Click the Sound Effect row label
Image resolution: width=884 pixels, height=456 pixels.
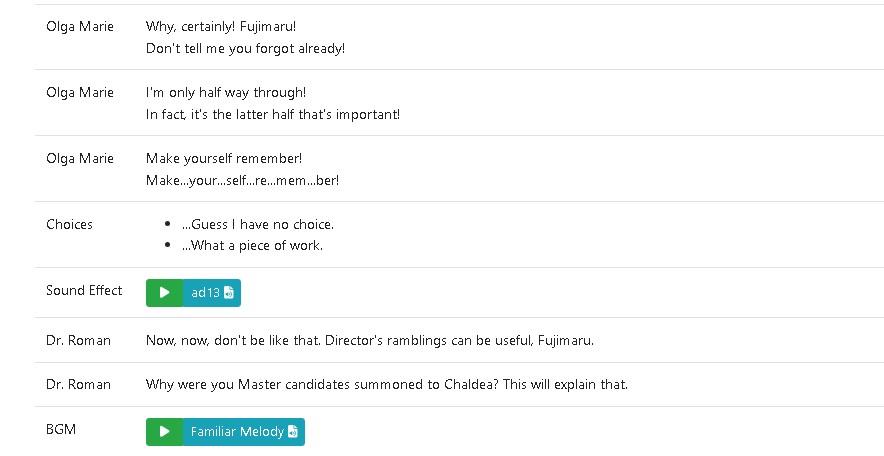84,290
